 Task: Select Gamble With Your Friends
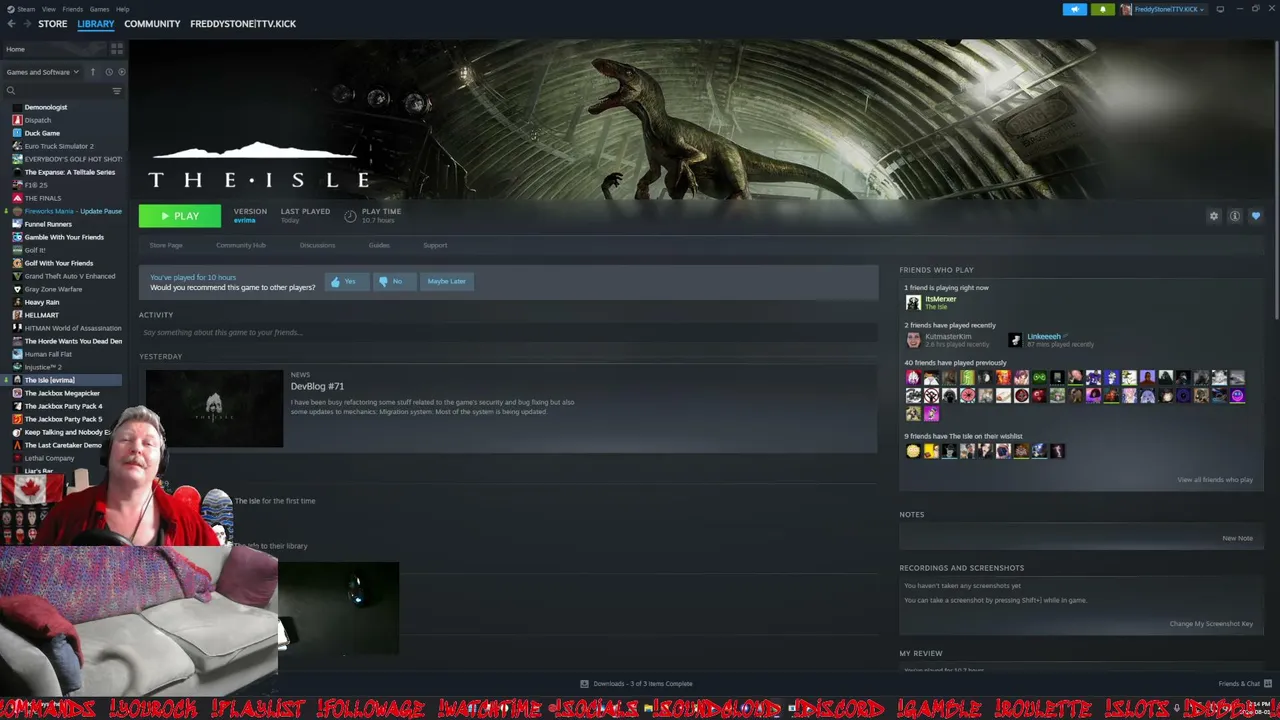click(64, 237)
